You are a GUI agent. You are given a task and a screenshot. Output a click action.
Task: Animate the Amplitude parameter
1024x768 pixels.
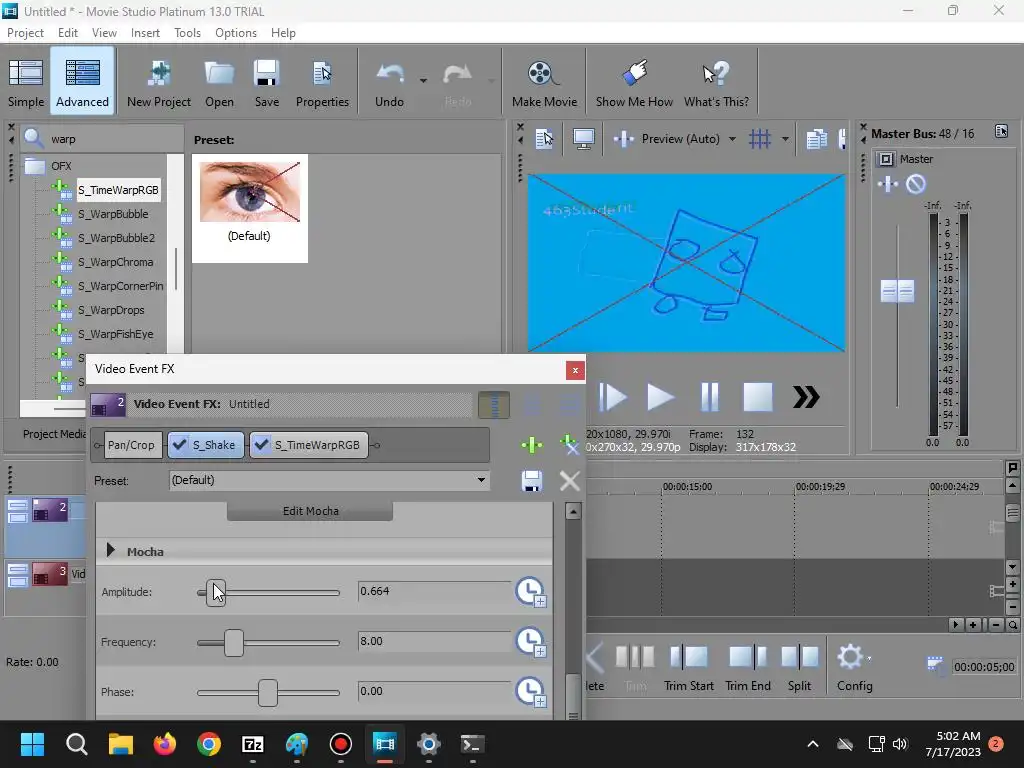point(531,592)
